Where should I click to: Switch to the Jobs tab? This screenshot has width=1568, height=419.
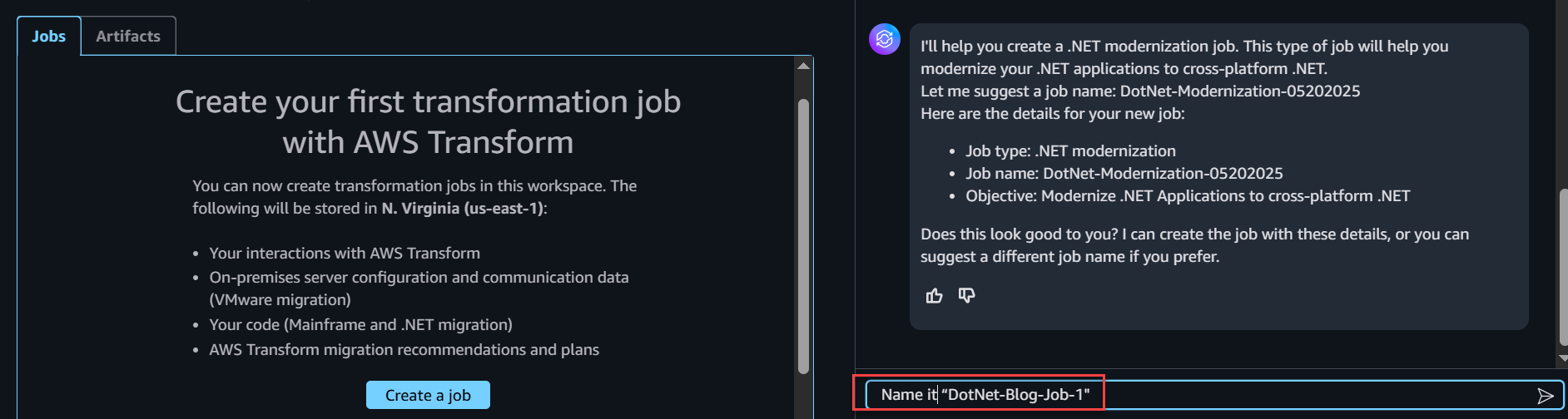pos(49,37)
